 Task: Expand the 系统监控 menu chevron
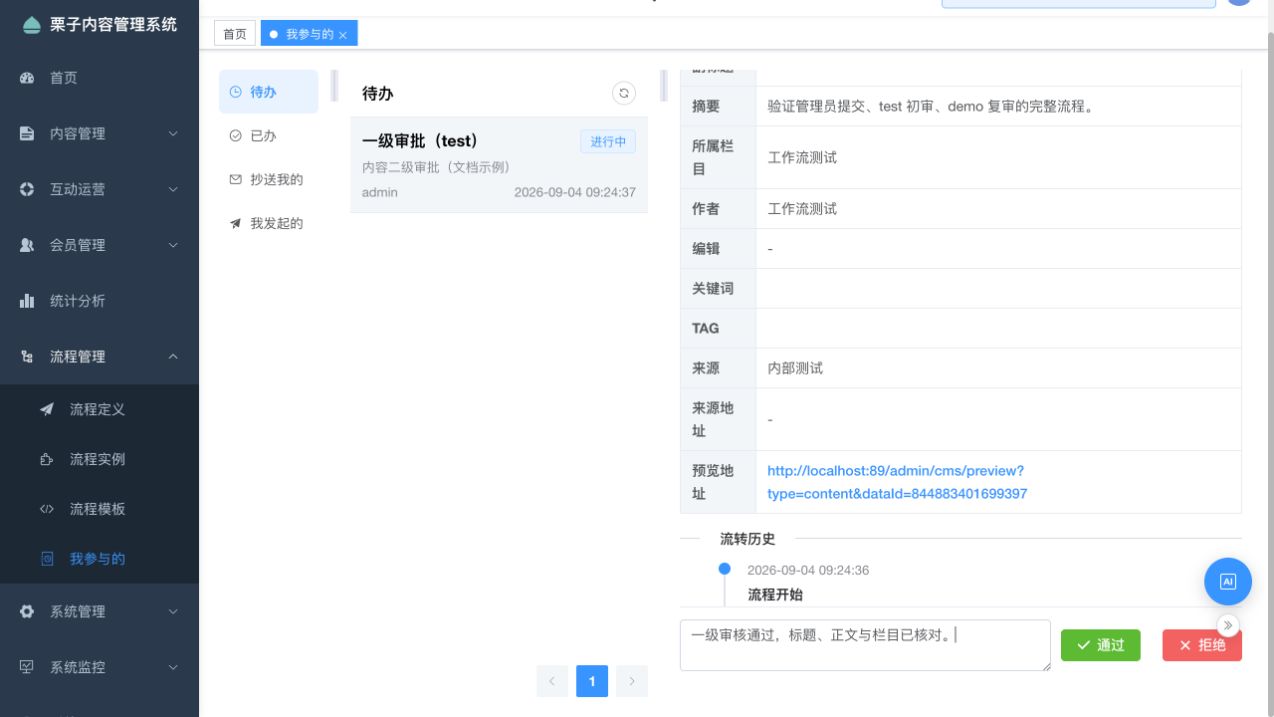click(x=173, y=667)
